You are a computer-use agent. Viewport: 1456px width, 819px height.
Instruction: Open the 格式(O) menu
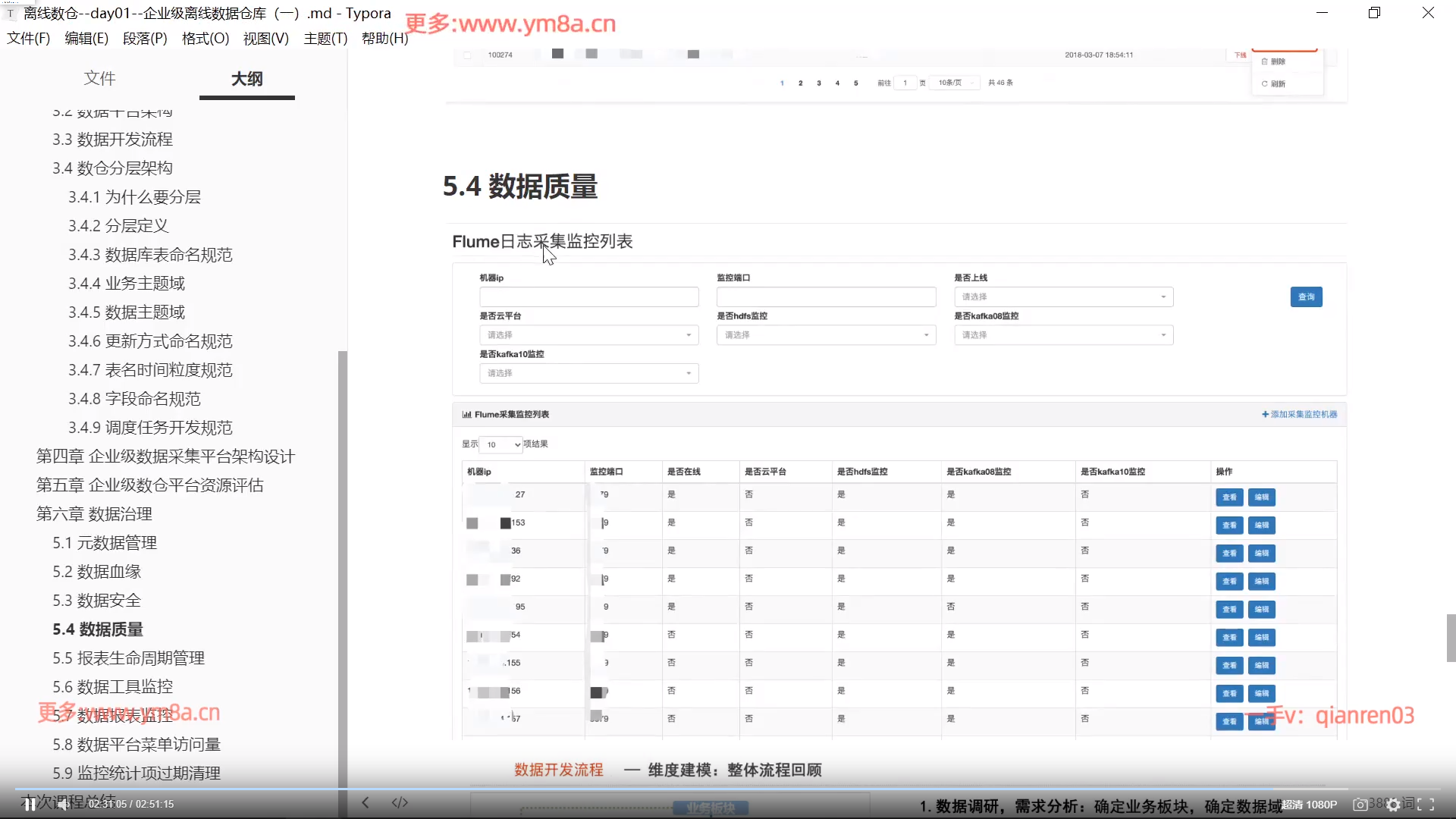point(205,38)
